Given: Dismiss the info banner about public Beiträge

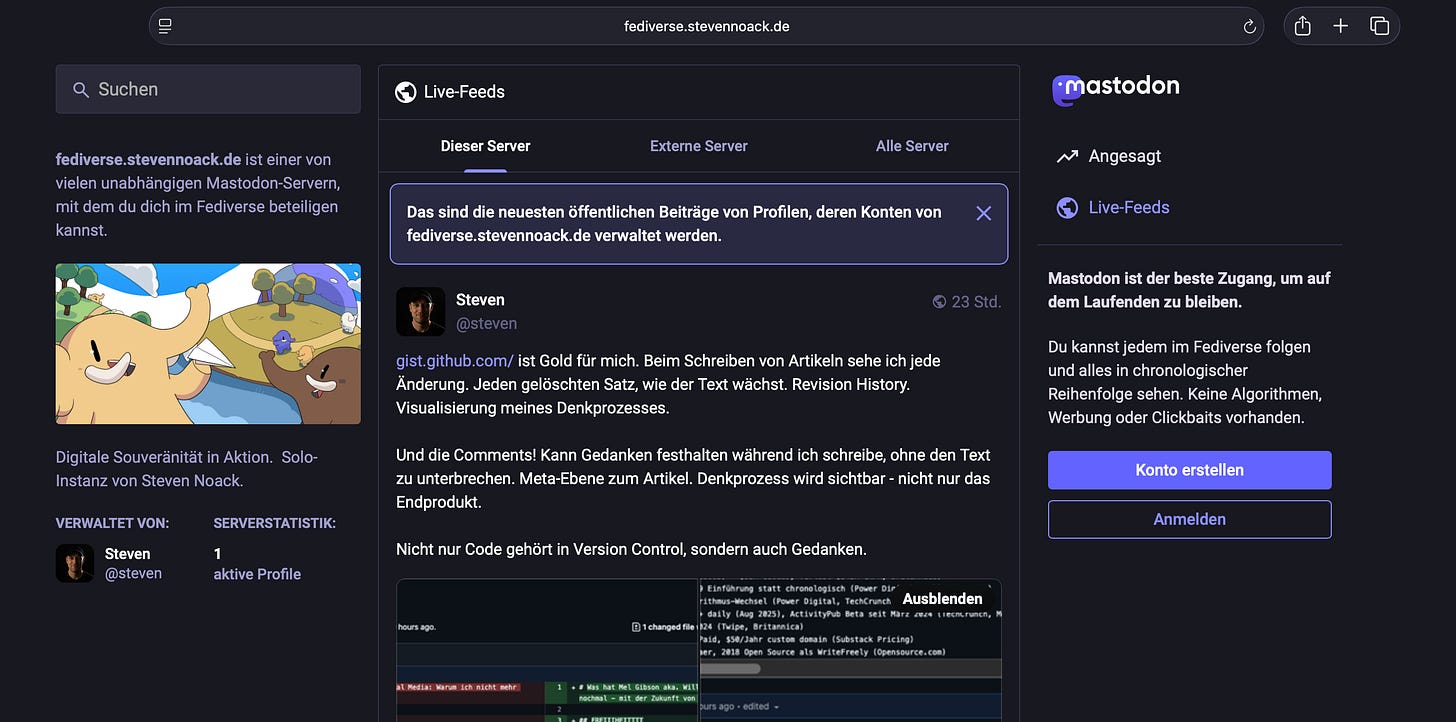Looking at the screenshot, I should [982, 213].
